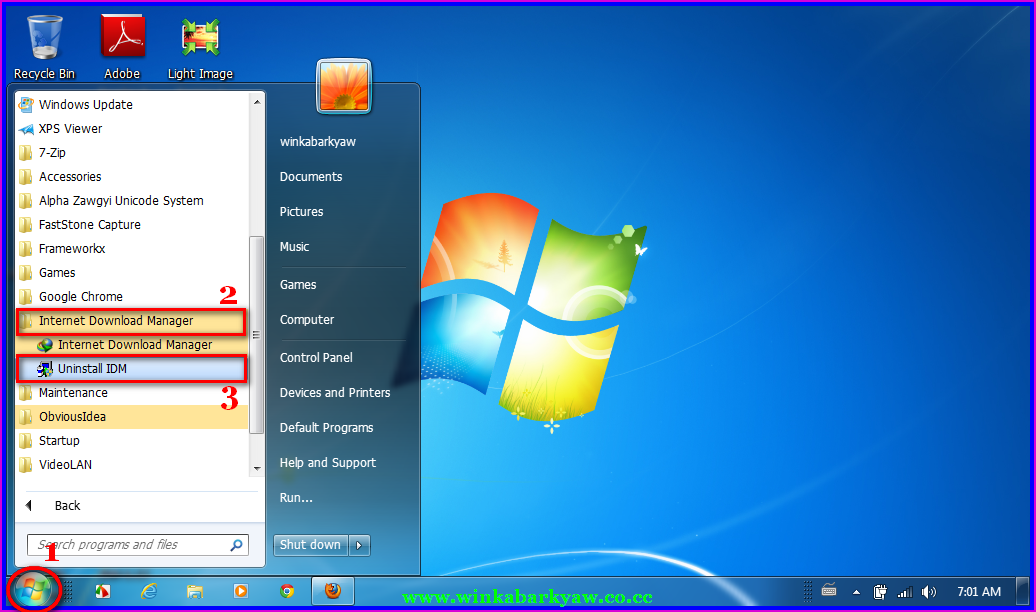This screenshot has width=1036, height=612.
Task: Click the programs list scrollbar thumb
Action: 257,334
